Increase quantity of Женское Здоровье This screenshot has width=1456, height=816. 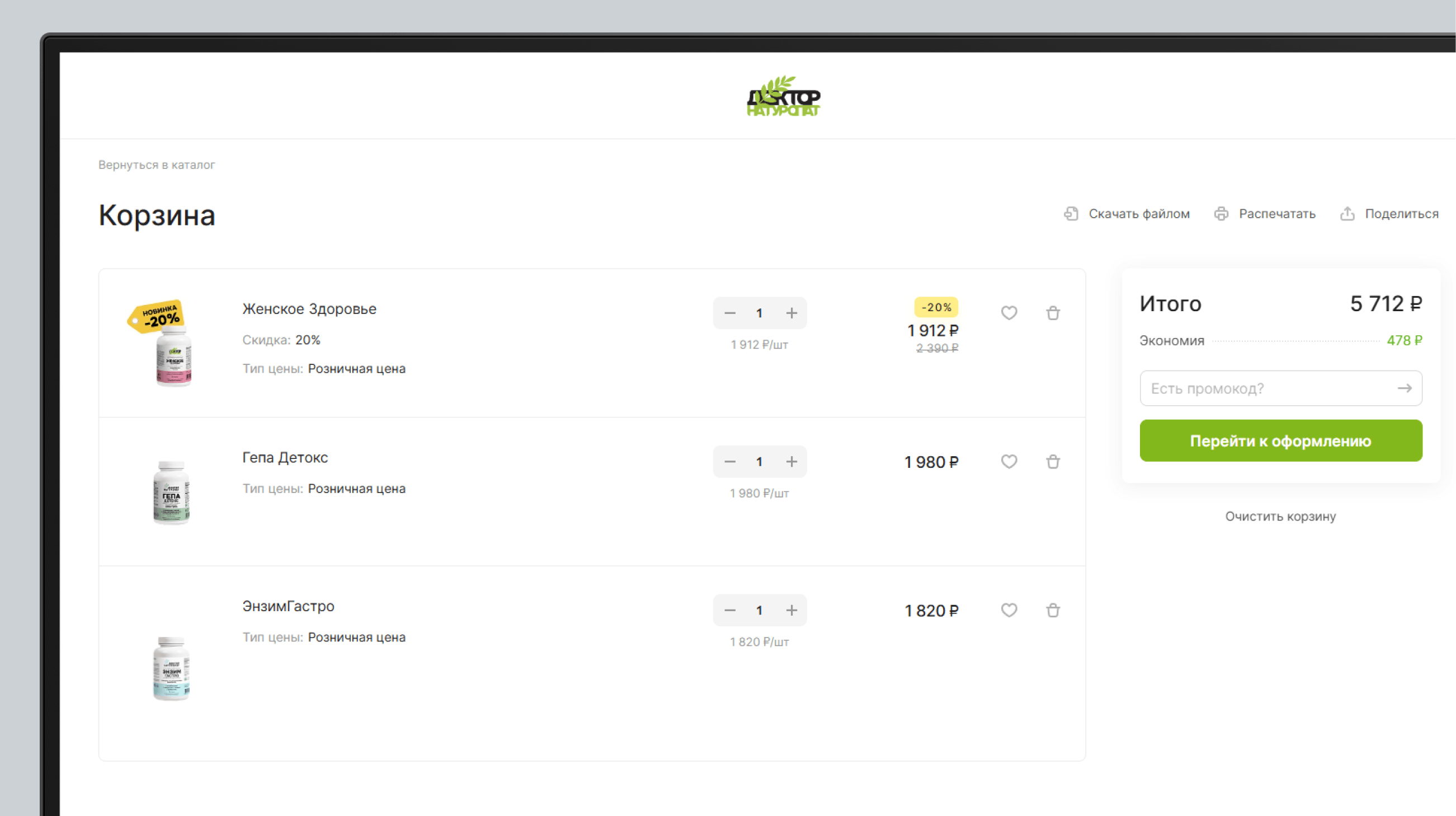pos(791,313)
